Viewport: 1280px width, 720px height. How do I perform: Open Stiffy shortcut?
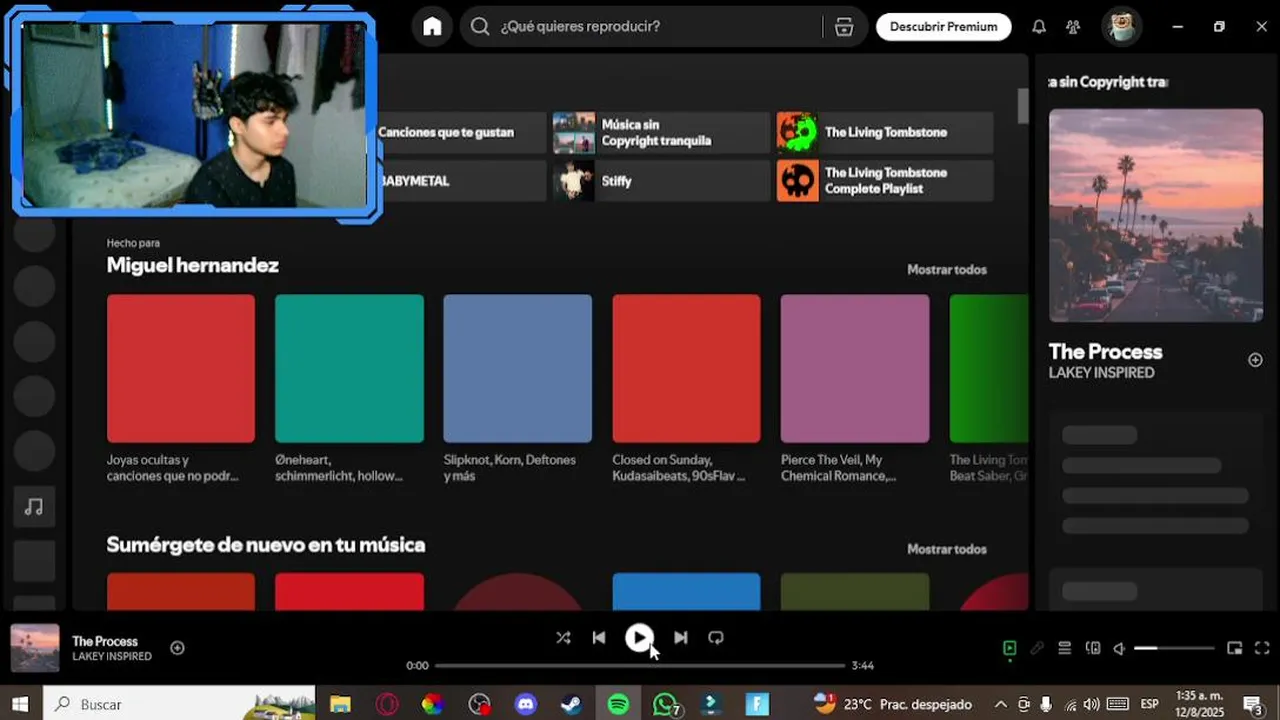660,181
